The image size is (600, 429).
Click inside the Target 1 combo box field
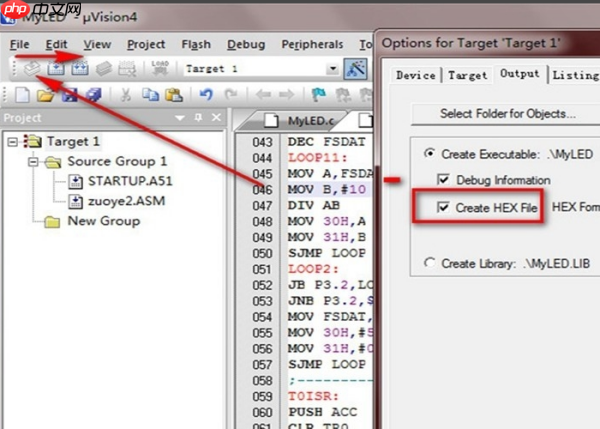click(254, 69)
